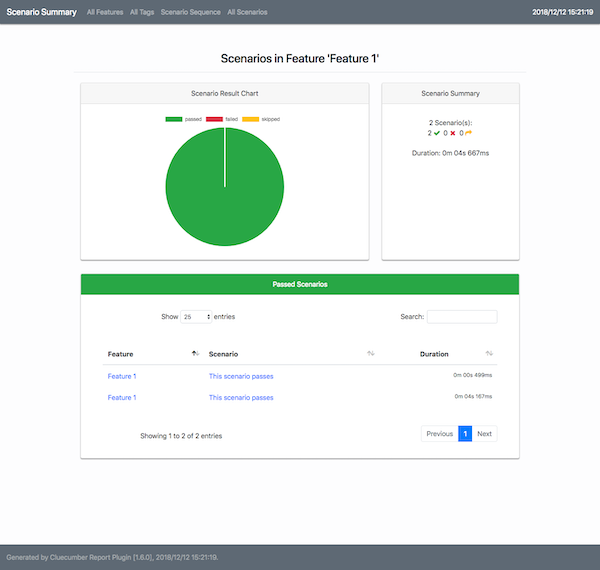Click the orange skipped arrow icon
This screenshot has width=600, height=570.
[468, 133]
